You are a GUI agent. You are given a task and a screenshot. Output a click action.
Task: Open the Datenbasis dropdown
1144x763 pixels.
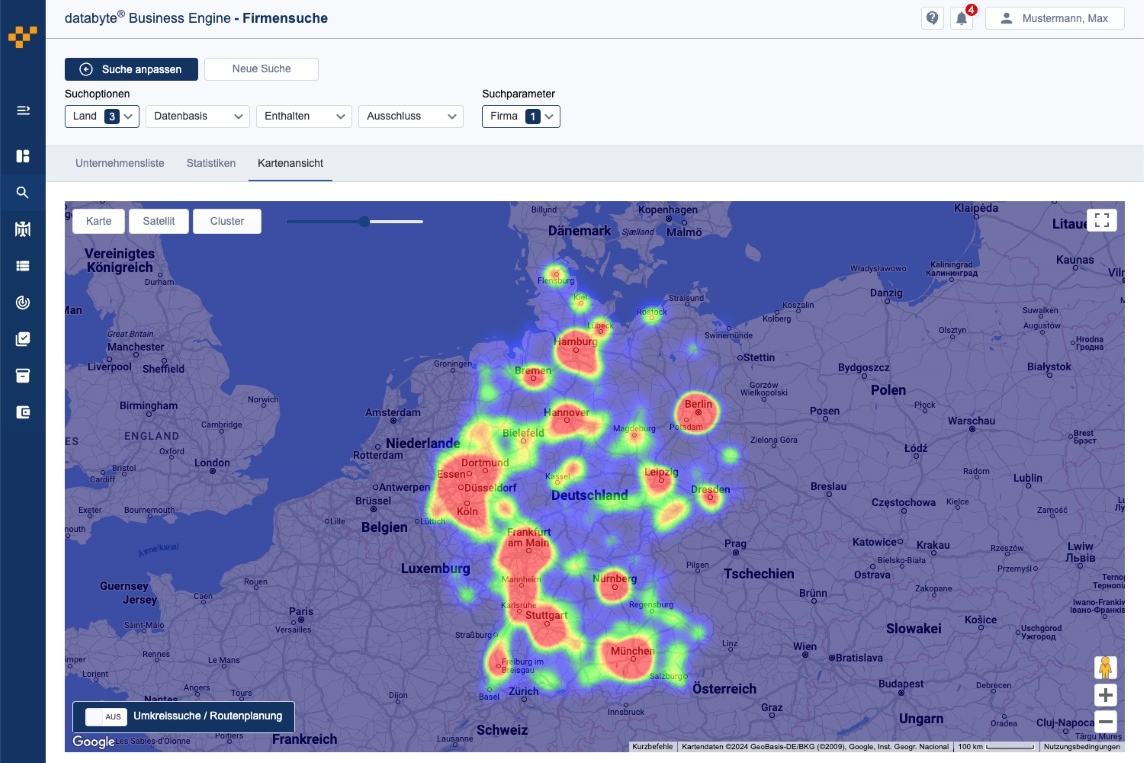(x=198, y=116)
